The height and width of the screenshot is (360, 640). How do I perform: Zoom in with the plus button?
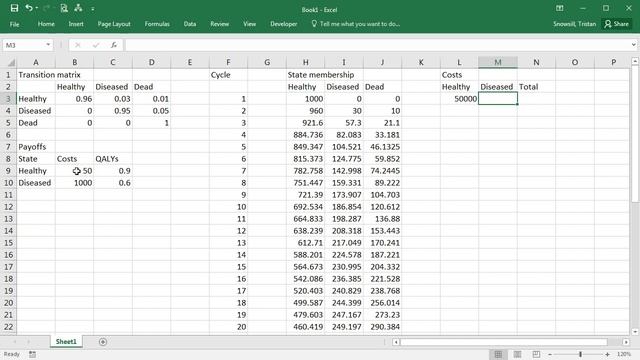tap(607, 354)
